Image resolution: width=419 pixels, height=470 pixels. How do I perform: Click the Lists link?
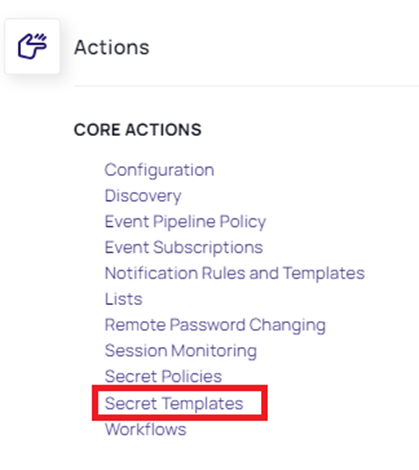tap(123, 299)
